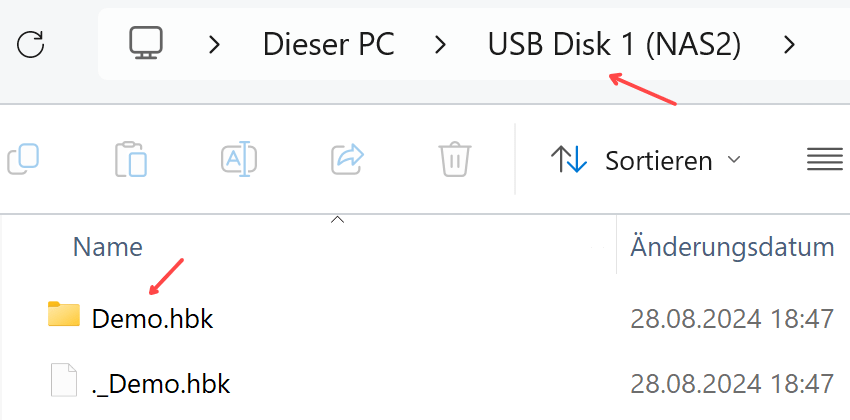Expand chevron after Dieser PC

[x=441, y=44]
